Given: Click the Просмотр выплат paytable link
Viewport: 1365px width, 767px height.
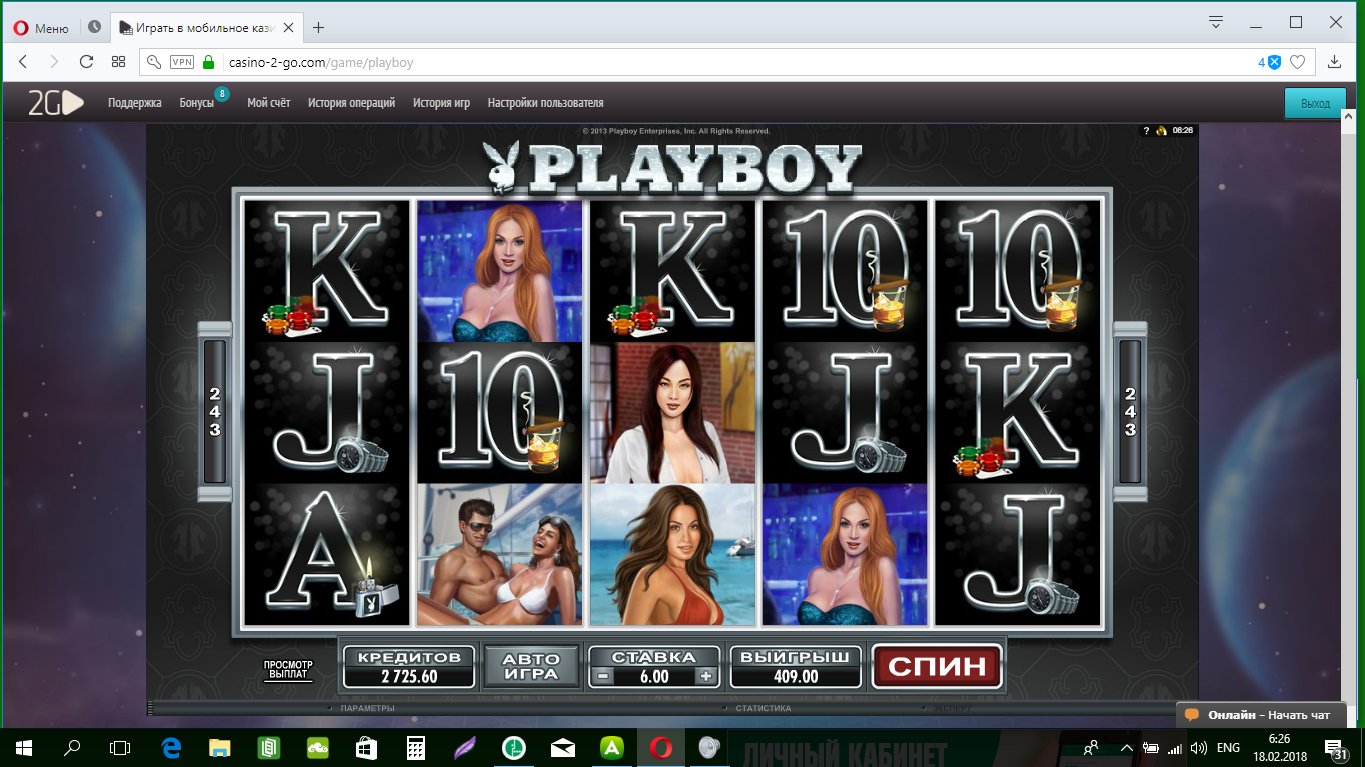Looking at the screenshot, I should pos(288,670).
